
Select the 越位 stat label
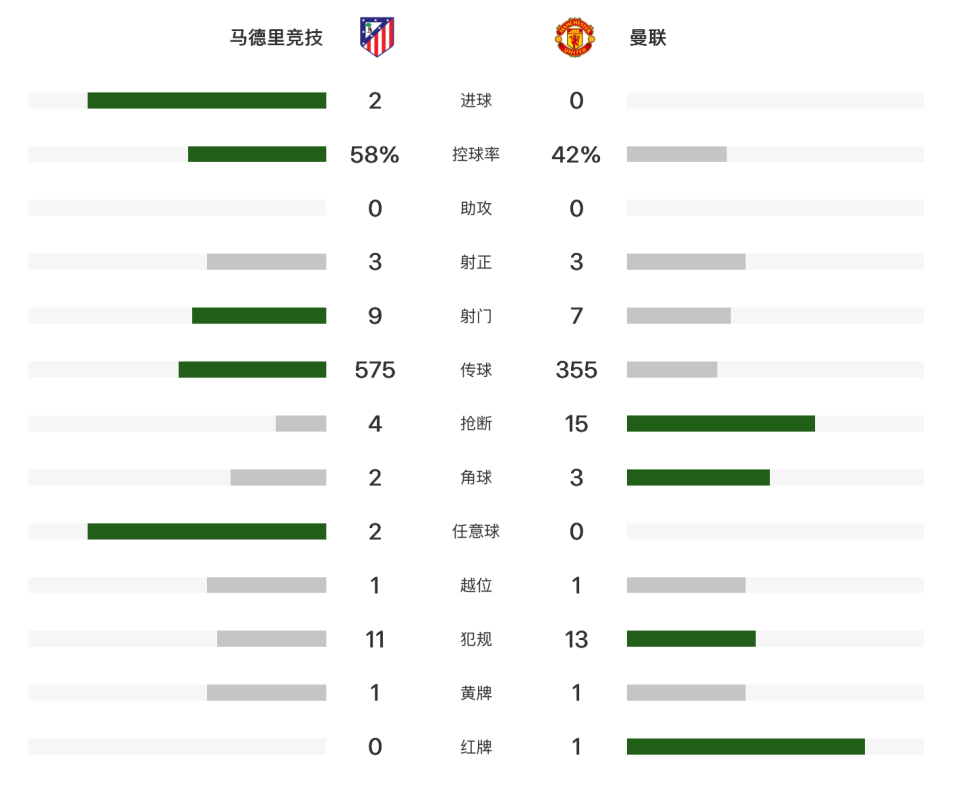476,585
